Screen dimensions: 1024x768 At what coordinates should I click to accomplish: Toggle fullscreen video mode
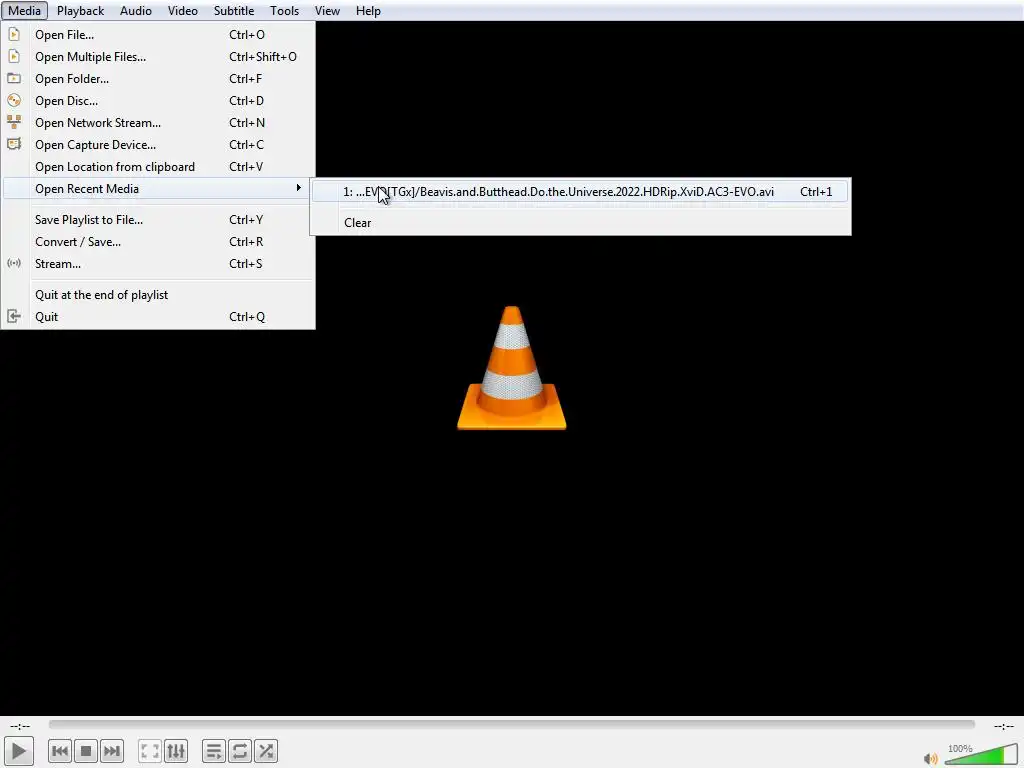click(x=150, y=751)
